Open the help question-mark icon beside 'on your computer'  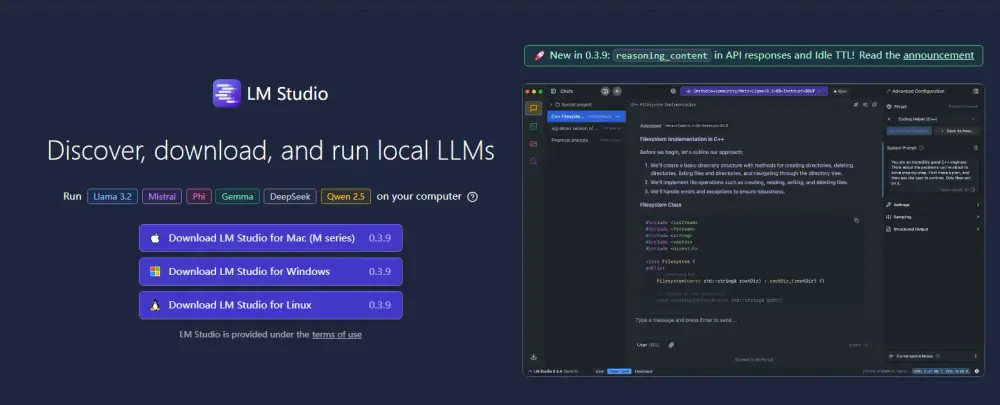click(473, 196)
